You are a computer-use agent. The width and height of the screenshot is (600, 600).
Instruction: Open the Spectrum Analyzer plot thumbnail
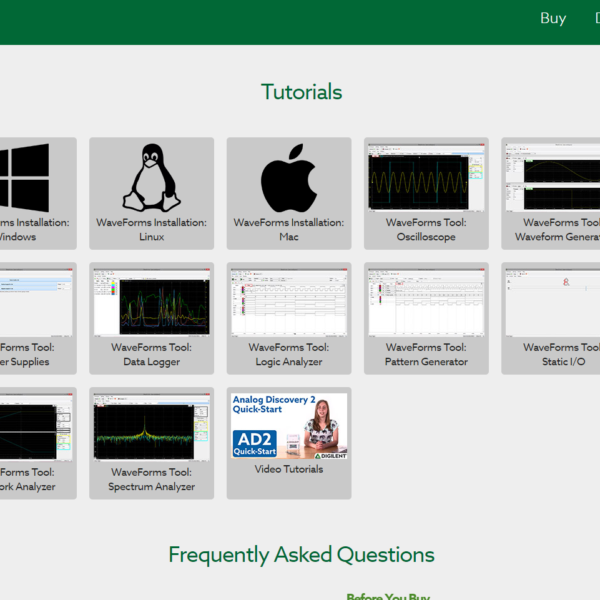(151, 426)
